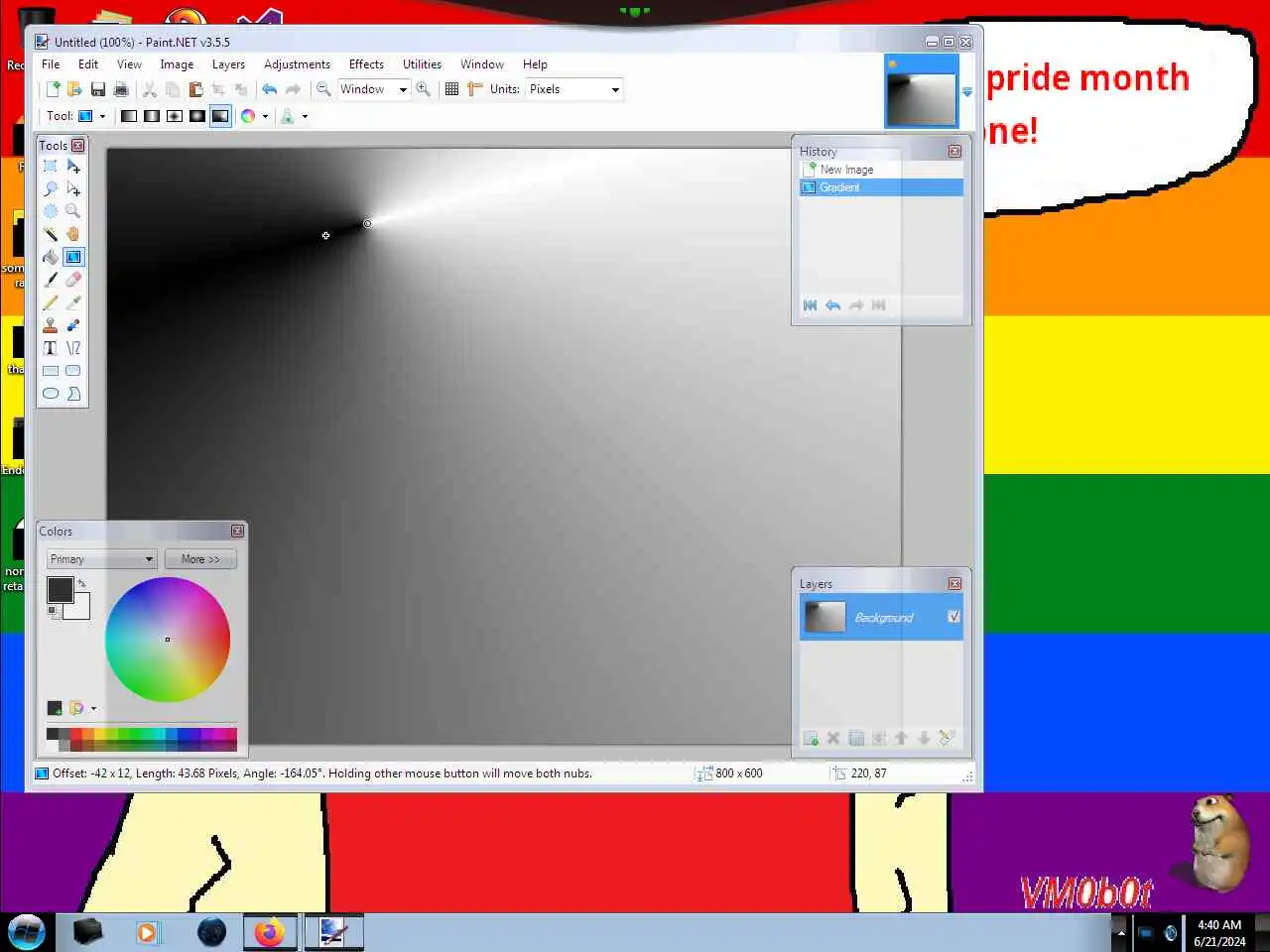Click the Windows Start button
1270x952 pixels.
click(x=27, y=932)
